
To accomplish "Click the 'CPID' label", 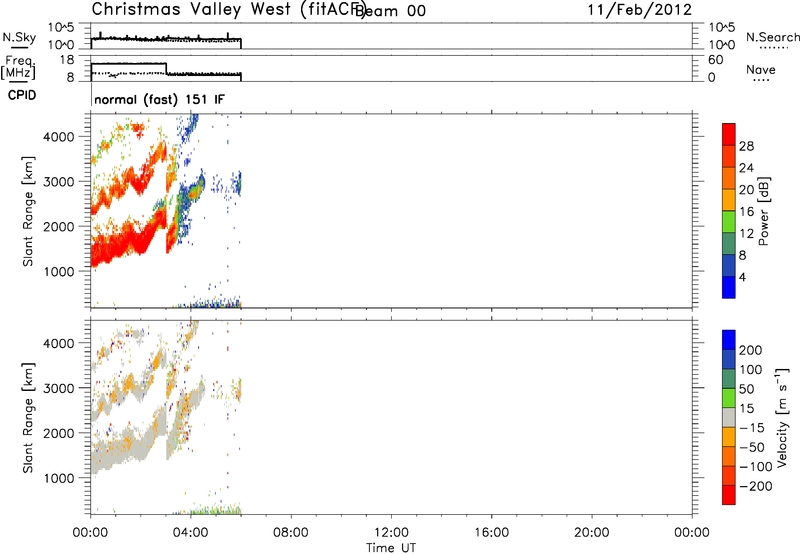I will coord(22,95).
